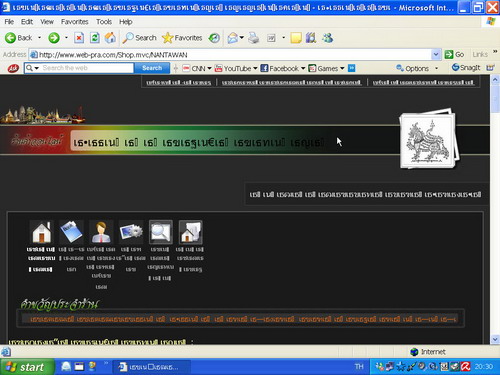The height and width of the screenshot is (375, 500).
Task: Click the photo with gear icon
Action: [x=131, y=232]
